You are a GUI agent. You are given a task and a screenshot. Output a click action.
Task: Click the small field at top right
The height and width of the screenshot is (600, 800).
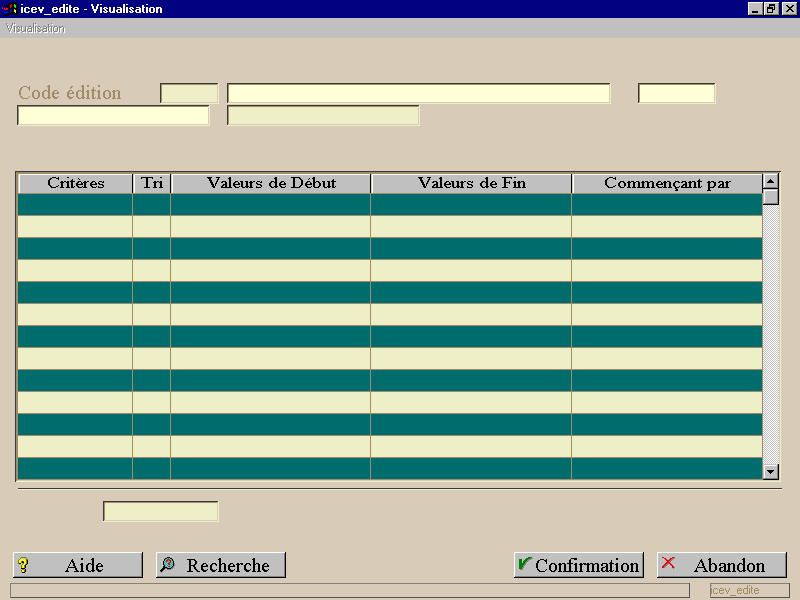tap(677, 93)
